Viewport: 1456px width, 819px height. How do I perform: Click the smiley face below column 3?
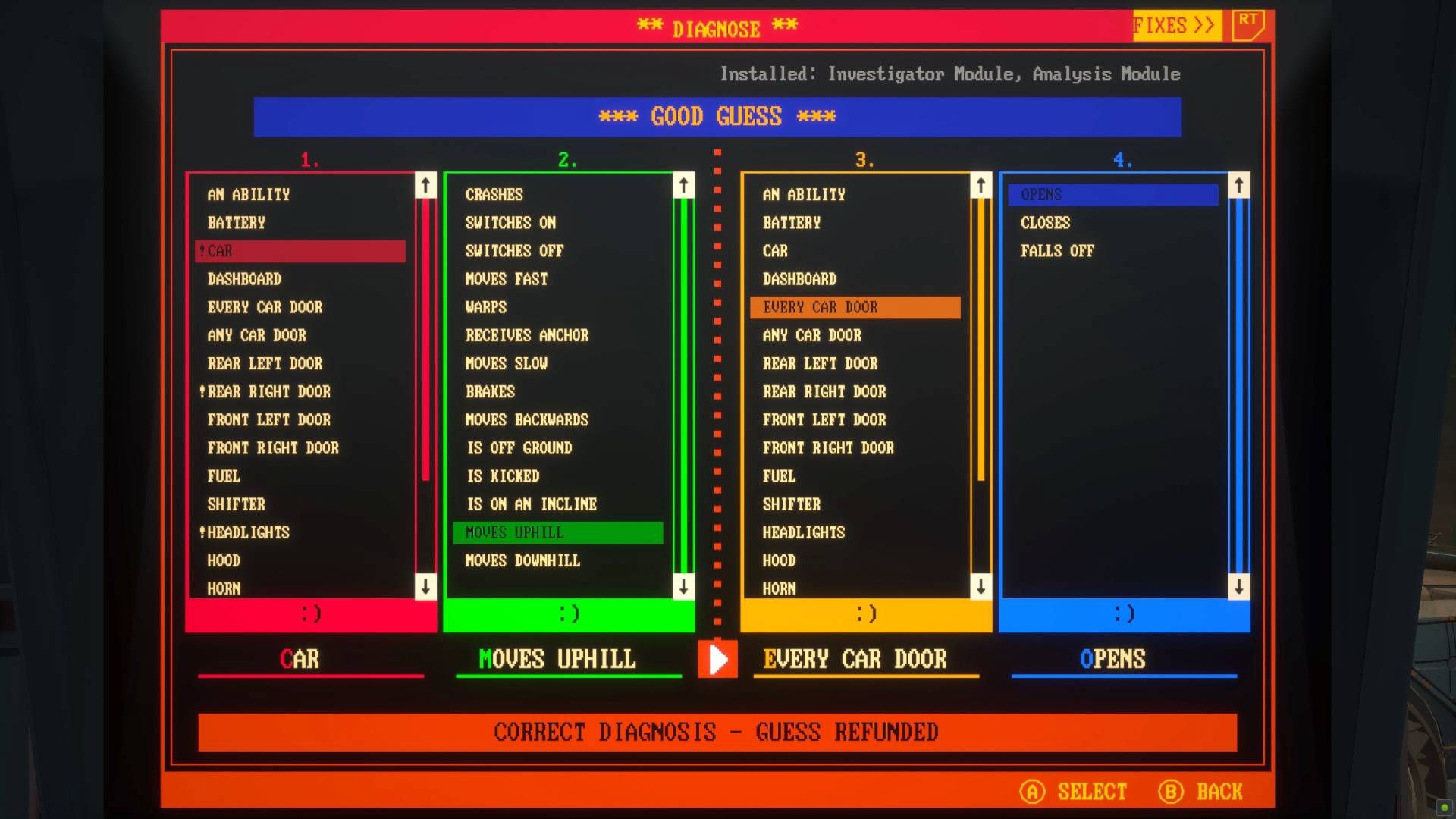pyautogui.click(x=865, y=614)
